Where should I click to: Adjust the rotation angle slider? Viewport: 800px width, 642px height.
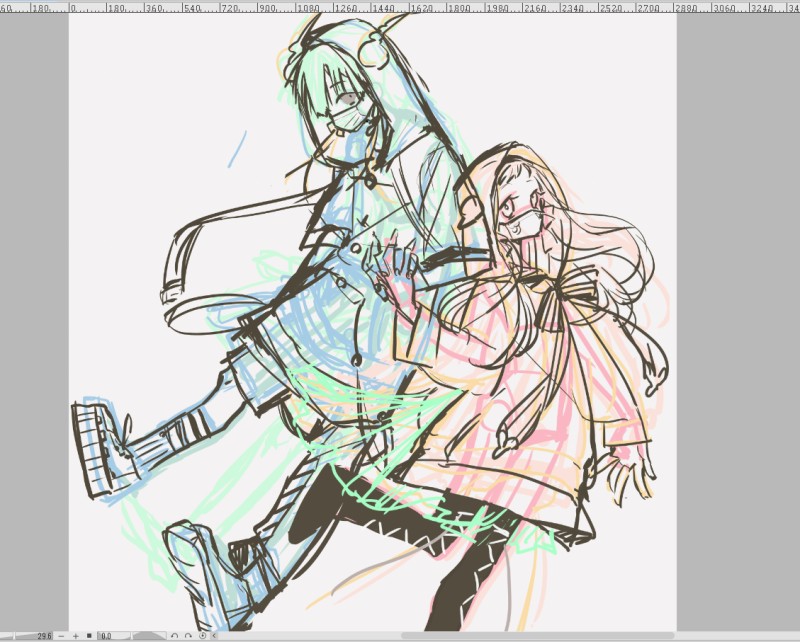click(149, 636)
